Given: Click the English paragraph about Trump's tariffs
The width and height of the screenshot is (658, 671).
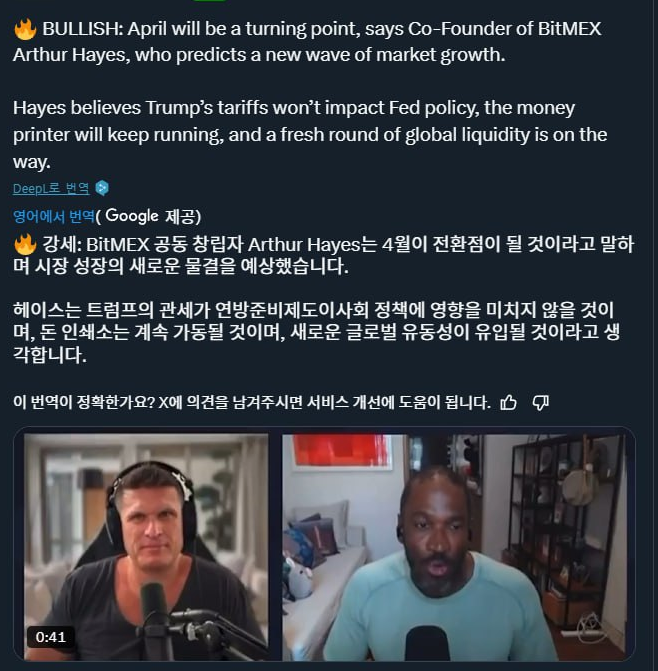Looking at the screenshot, I should pos(310,134).
